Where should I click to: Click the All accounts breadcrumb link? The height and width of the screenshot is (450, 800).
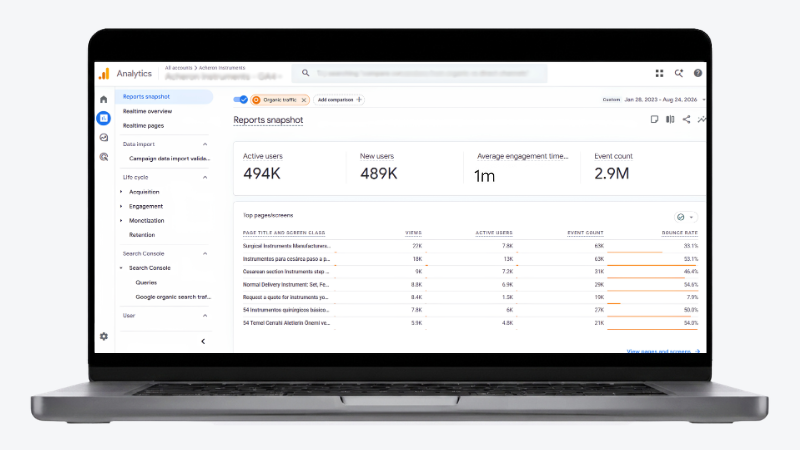pos(179,67)
